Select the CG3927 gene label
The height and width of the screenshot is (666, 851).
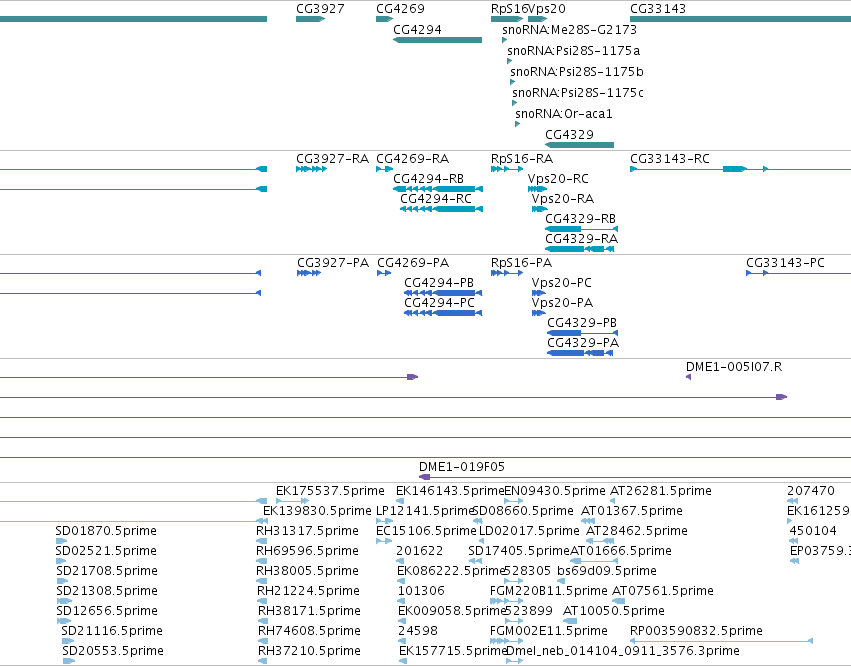pos(320,9)
